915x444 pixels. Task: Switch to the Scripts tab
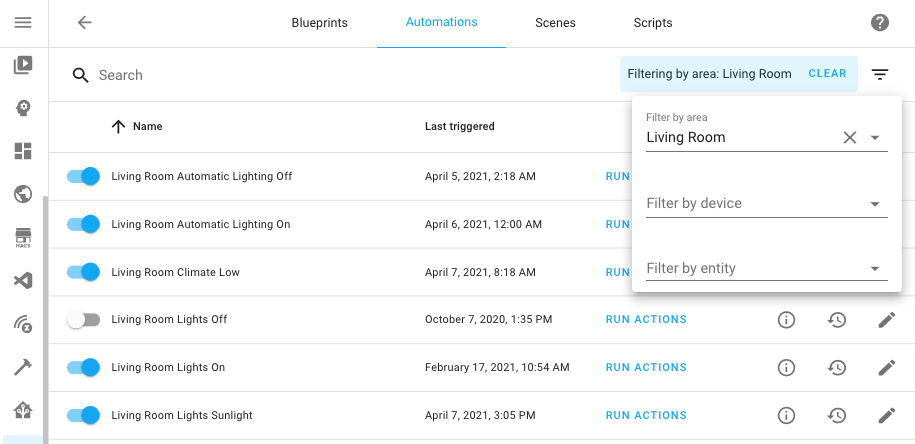(x=653, y=23)
